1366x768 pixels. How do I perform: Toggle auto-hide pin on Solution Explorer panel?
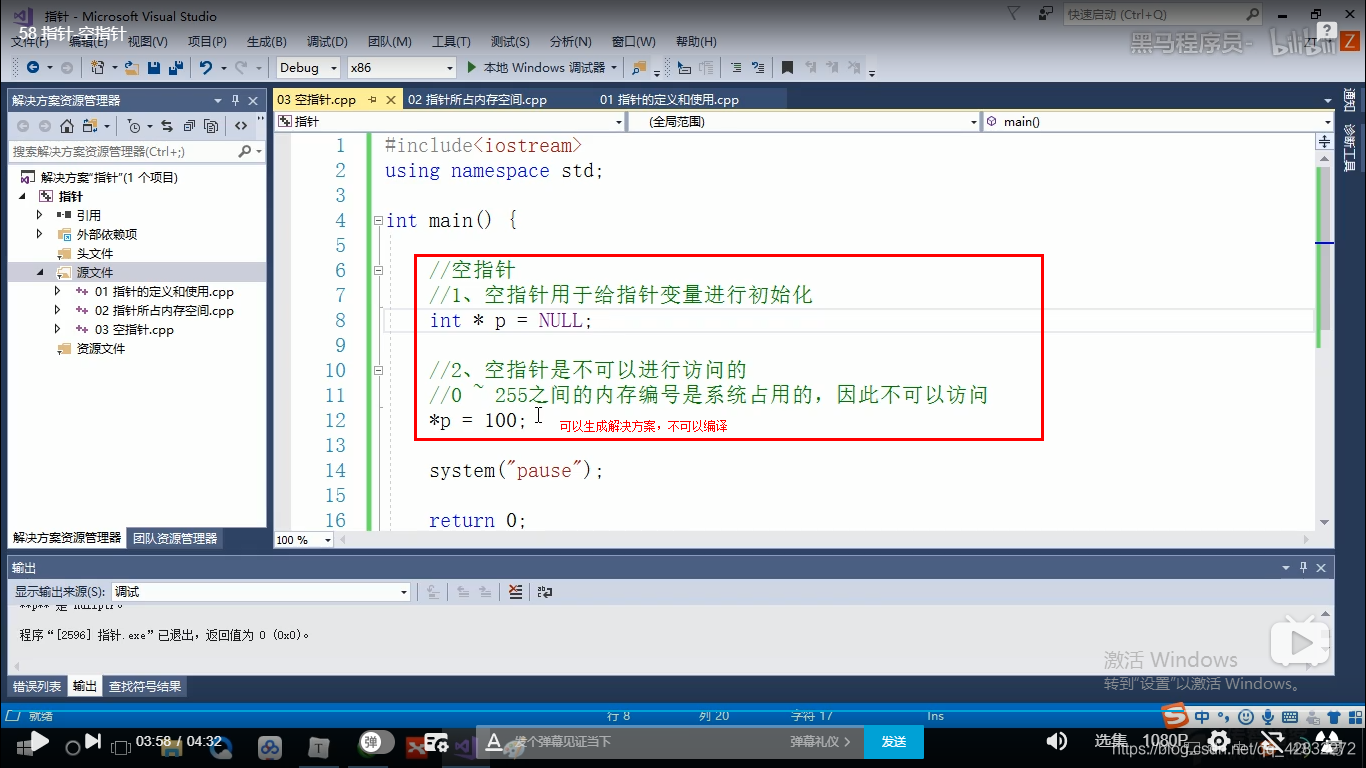[236, 100]
